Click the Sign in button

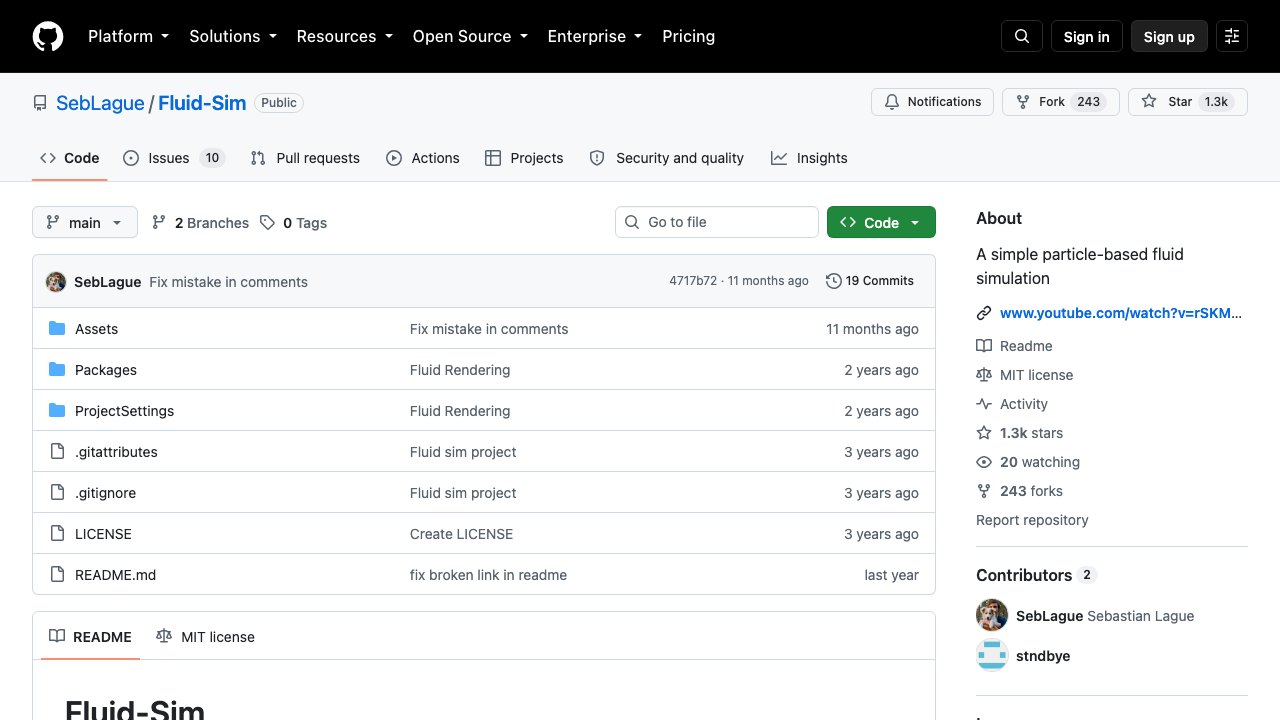click(x=1087, y=36)
